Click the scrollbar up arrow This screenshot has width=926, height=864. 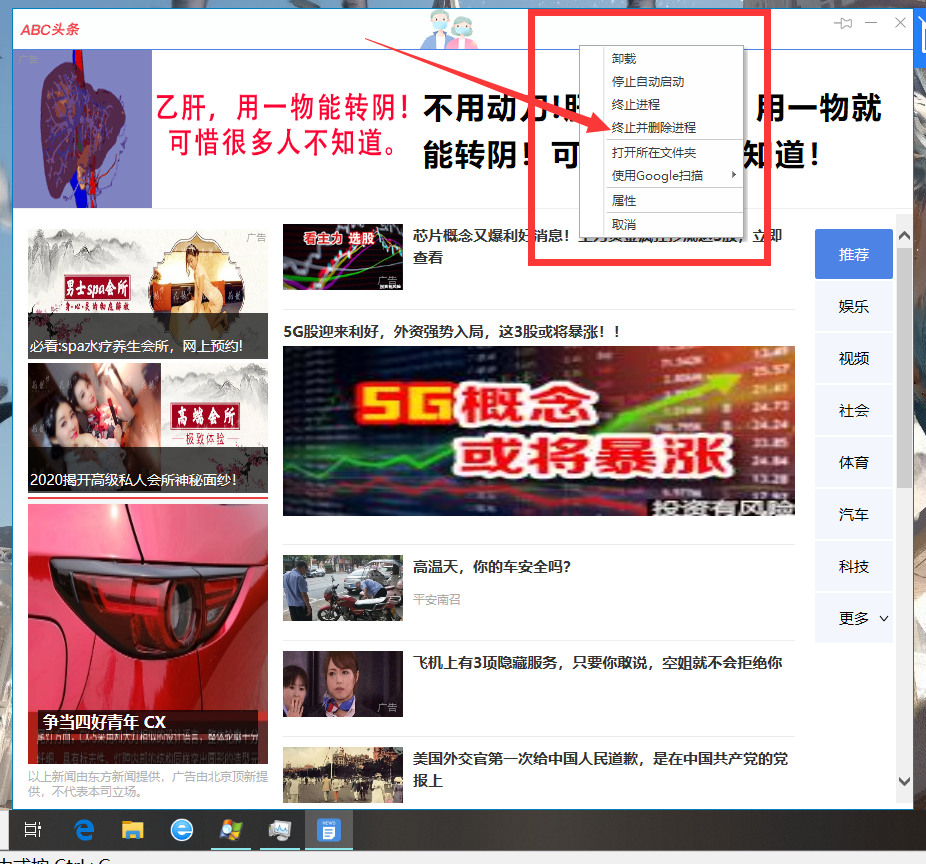tap(903, 234)
